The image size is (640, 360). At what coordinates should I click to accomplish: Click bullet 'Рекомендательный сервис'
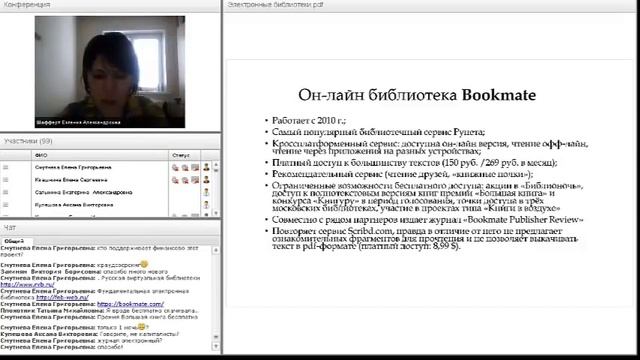tap(402, 174)
